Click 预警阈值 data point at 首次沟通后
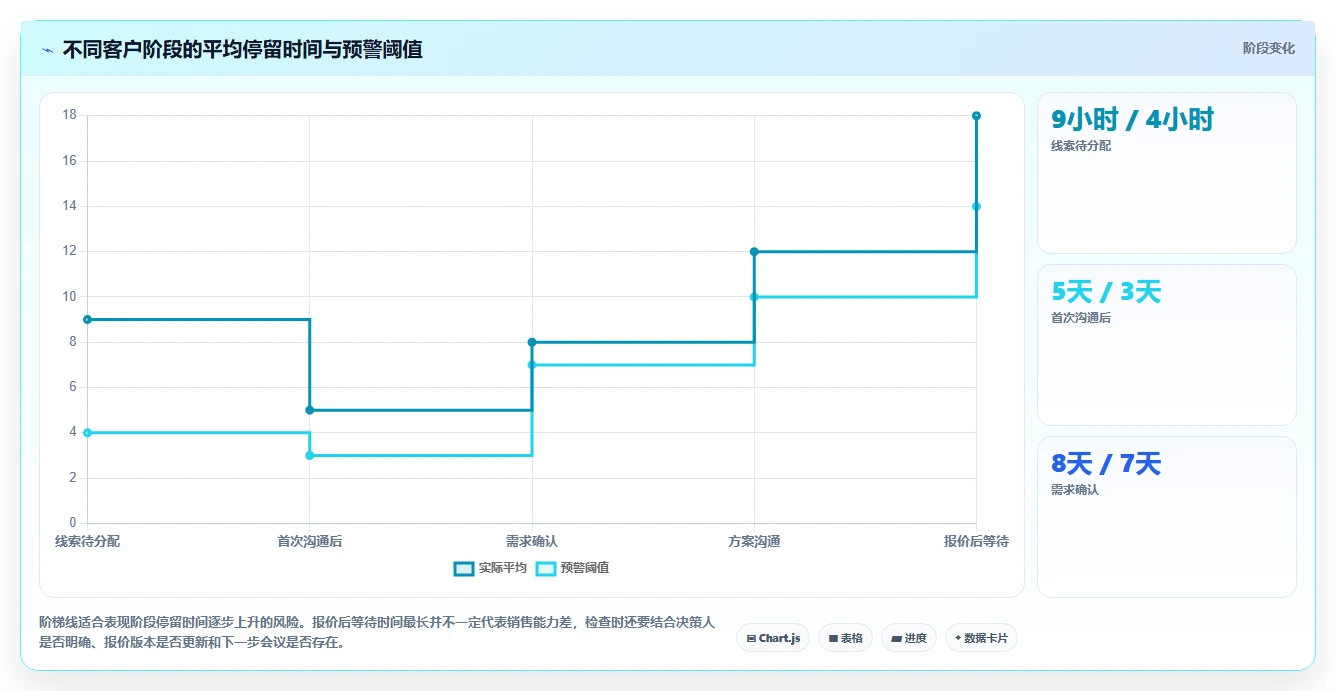 309,455
